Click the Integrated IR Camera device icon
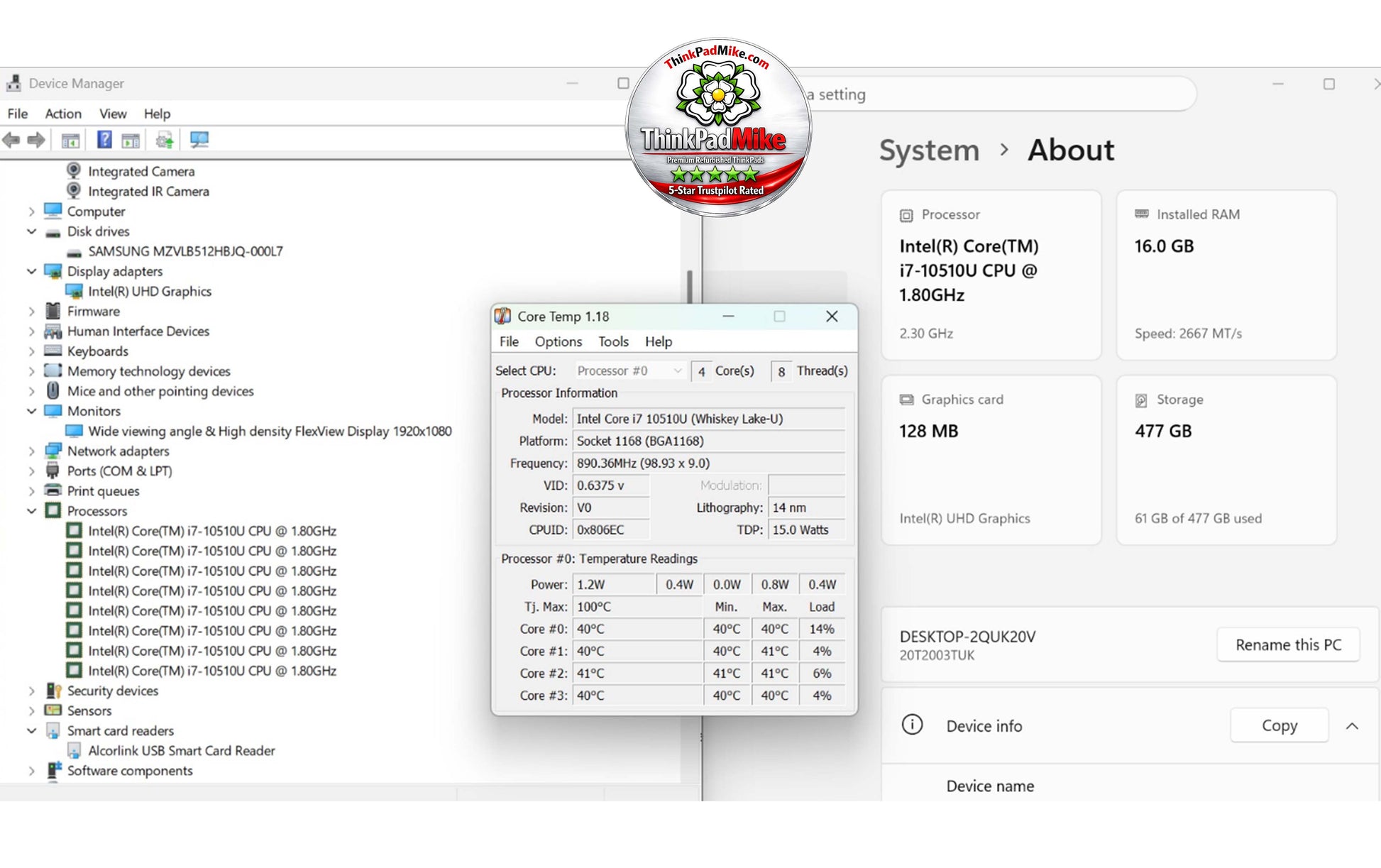The width and height of the screenshot is (1381, 868). pyautogui.click(x=74, y=191)
